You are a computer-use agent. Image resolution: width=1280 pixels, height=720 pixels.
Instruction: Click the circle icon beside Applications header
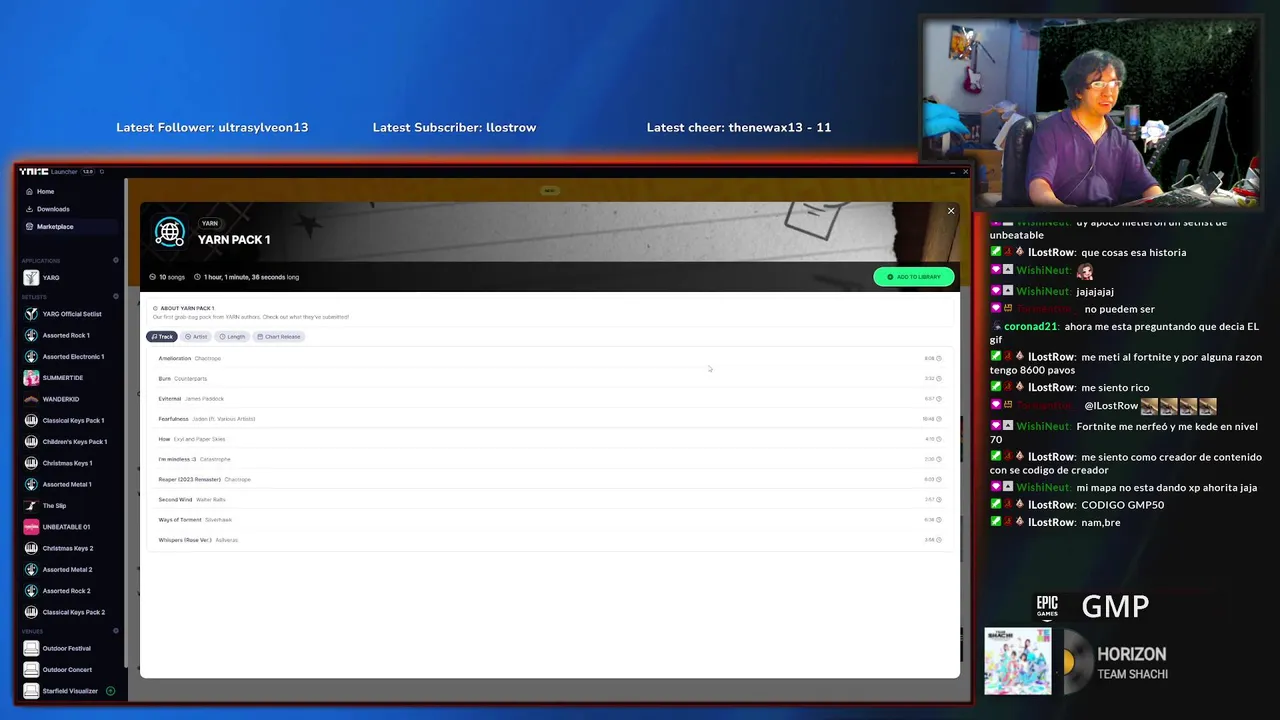[116, 260]
